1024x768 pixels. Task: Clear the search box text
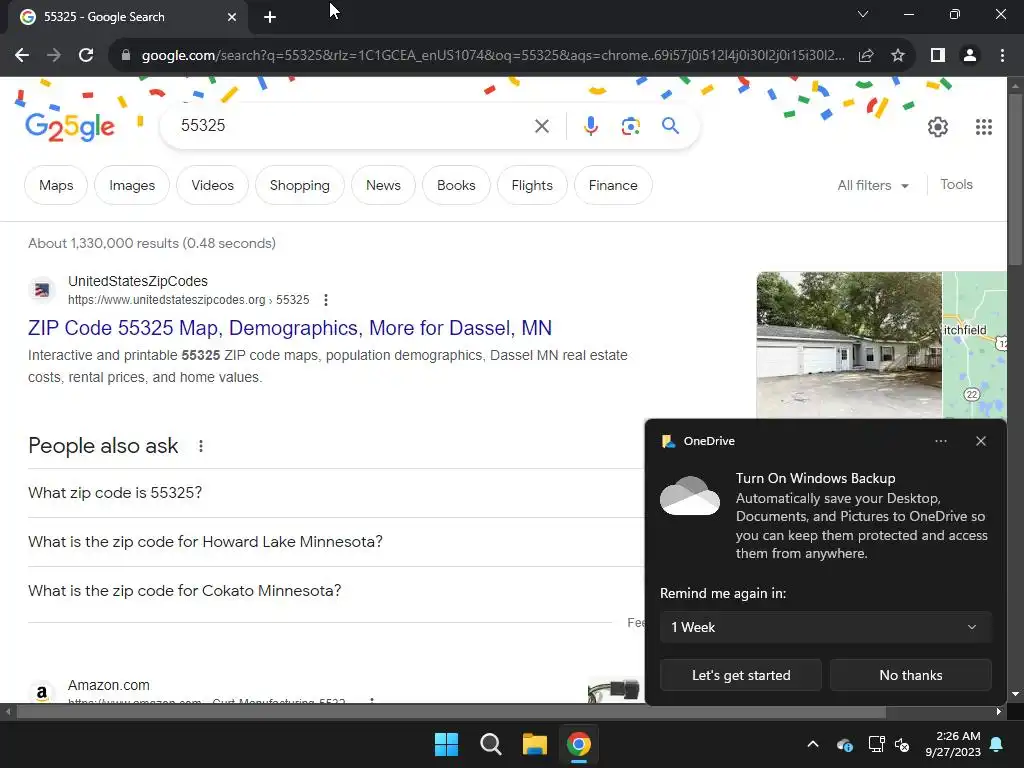[541, 126]
